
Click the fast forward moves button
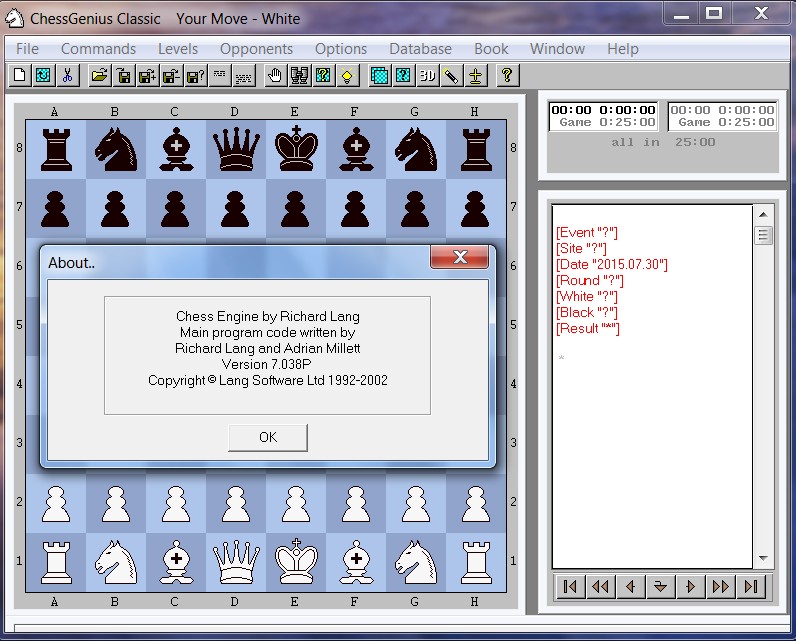(x=721, y=587)
